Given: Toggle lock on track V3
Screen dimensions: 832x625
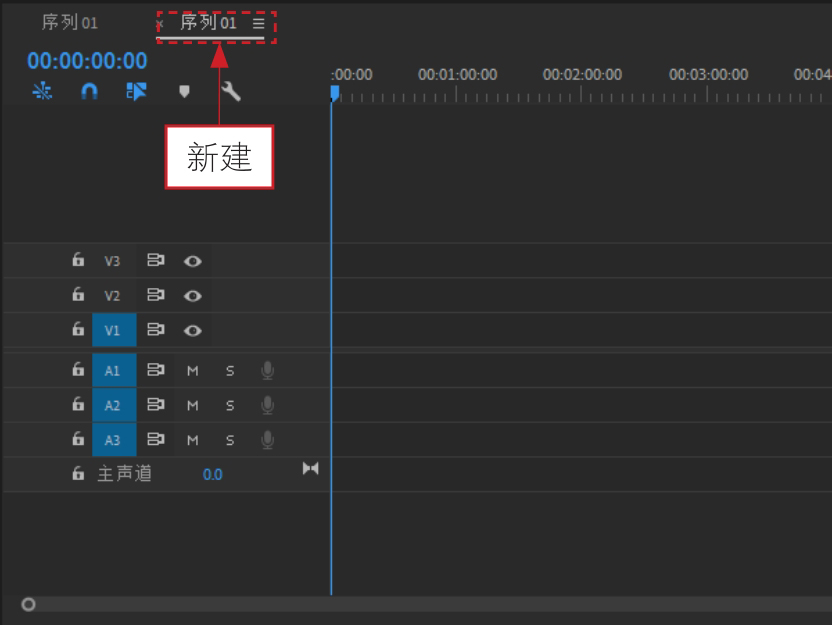Looking at the screenshot, I should [x=78, y=259].
